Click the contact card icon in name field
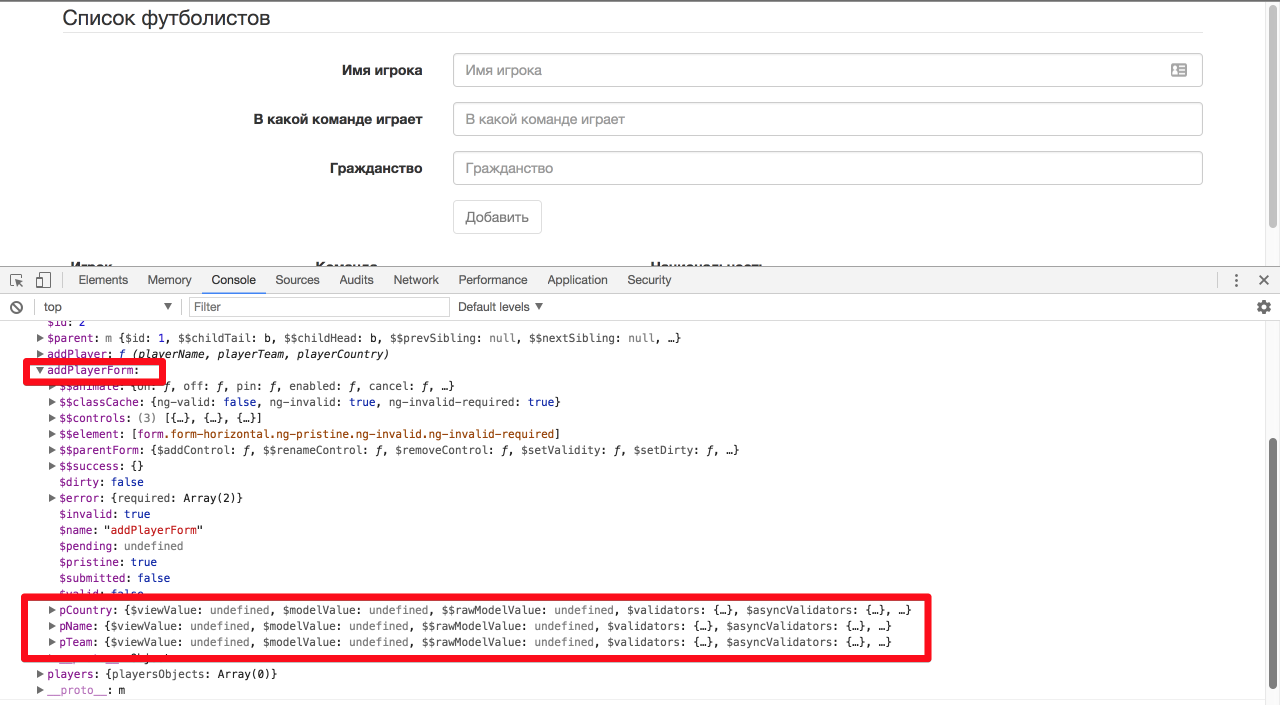 1178,70
